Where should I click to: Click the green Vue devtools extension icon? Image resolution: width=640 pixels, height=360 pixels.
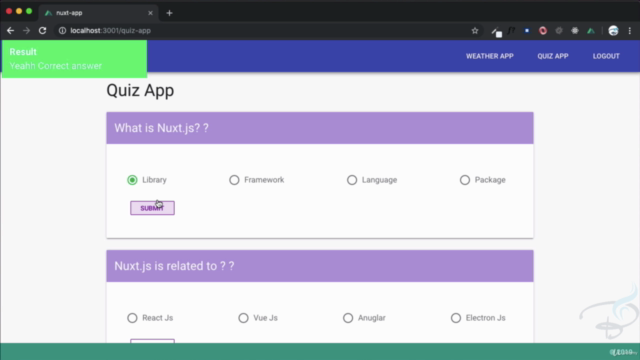591,31
